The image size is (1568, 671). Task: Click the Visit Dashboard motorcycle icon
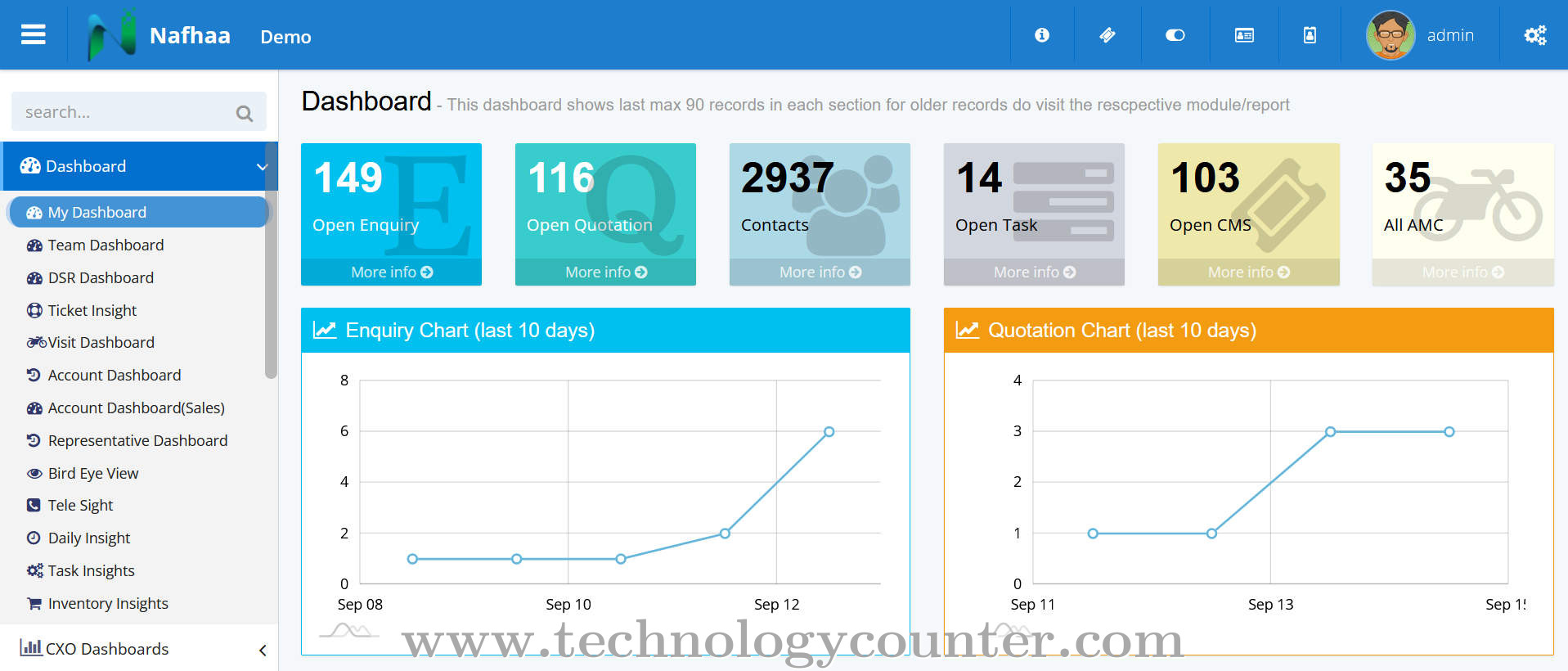click(37, 342)
